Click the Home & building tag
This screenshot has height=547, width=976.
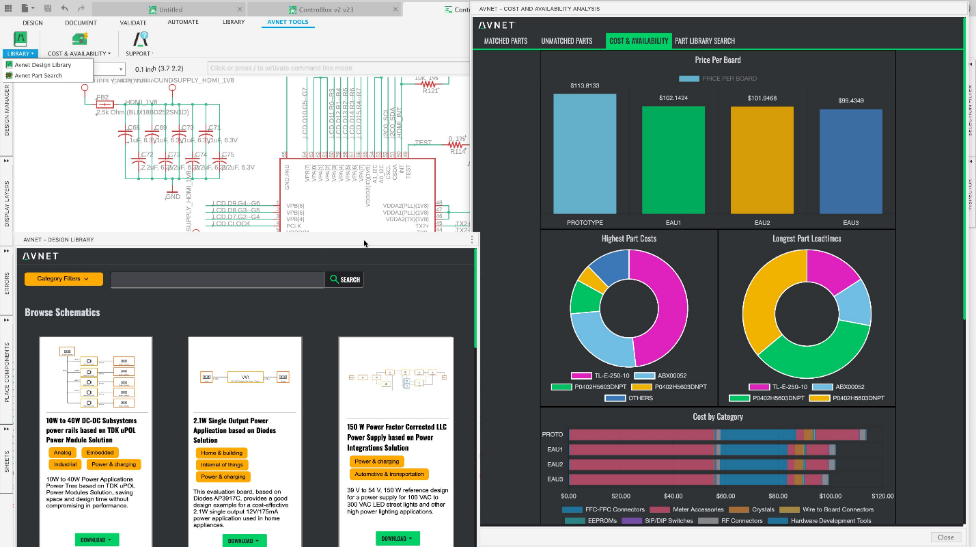coord(222,453)
